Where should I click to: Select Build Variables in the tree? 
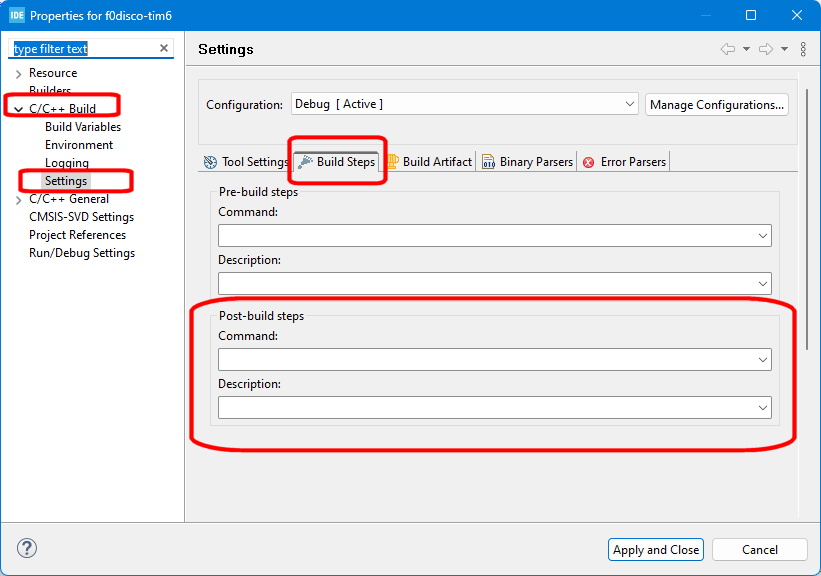(x=83, y=127)
